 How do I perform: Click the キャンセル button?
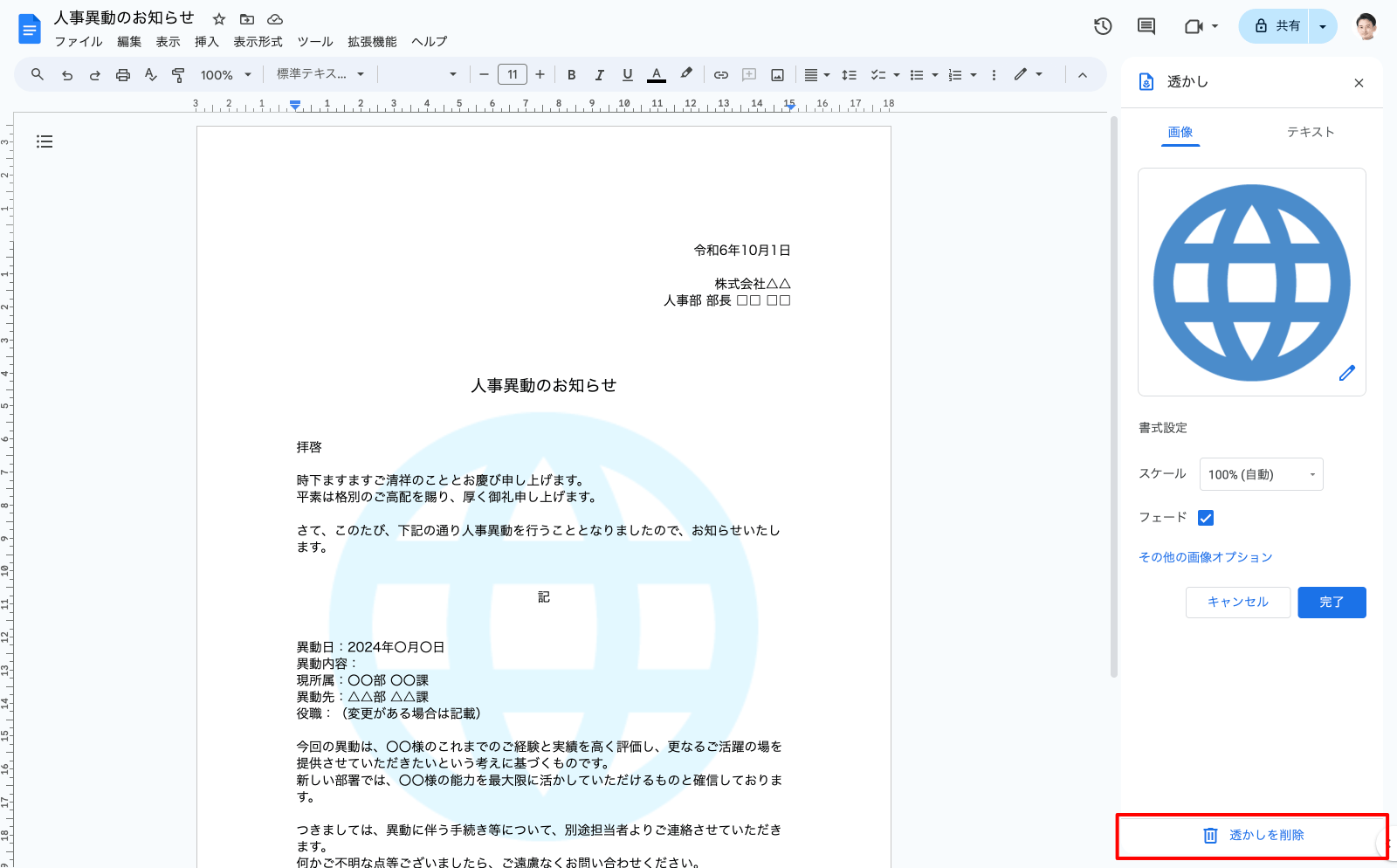coord(1238,603)
